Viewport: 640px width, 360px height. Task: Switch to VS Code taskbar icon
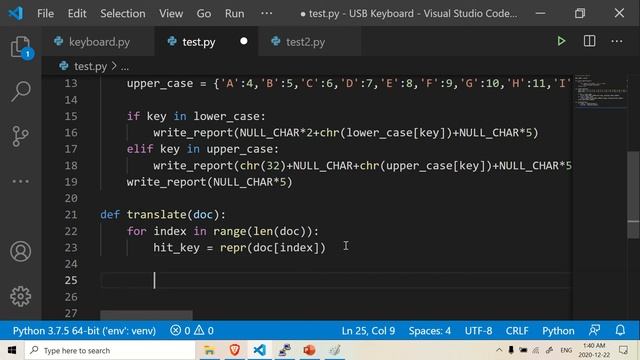pos(260,350)
